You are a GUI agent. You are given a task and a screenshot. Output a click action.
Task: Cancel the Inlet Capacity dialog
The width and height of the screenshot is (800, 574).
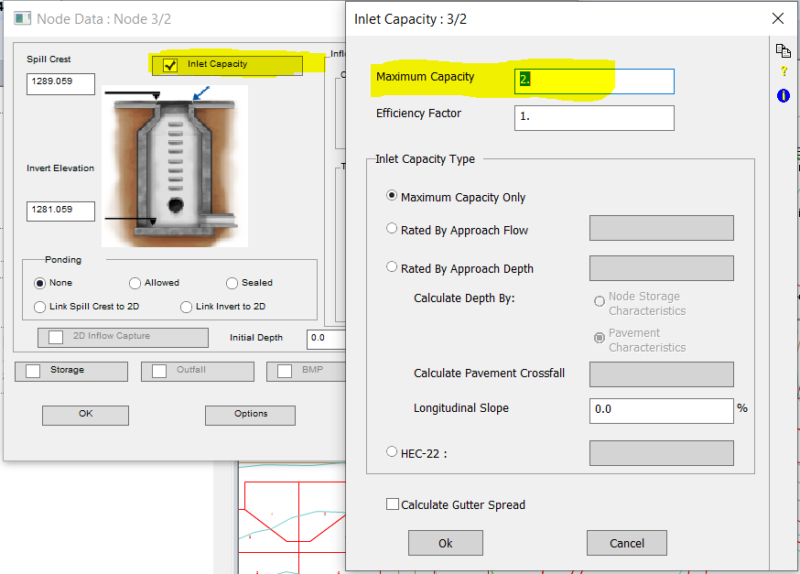click(627, 543)
